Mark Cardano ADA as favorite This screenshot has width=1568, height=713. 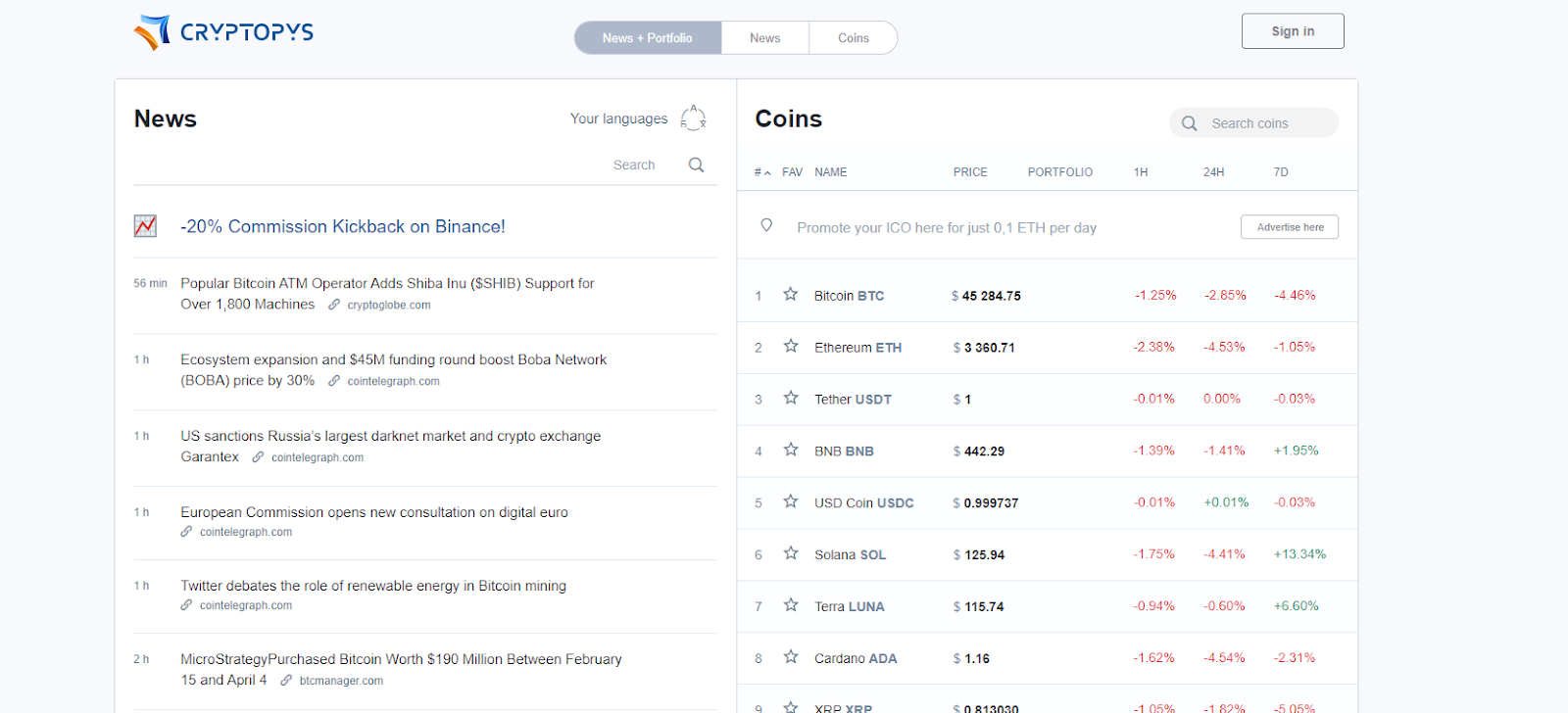pos(790,657)
